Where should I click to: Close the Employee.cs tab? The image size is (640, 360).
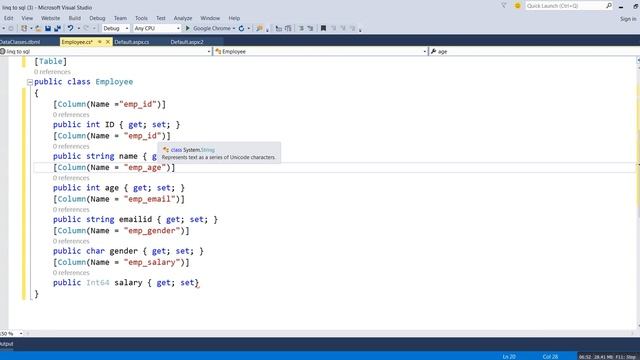tap(108, 42)
